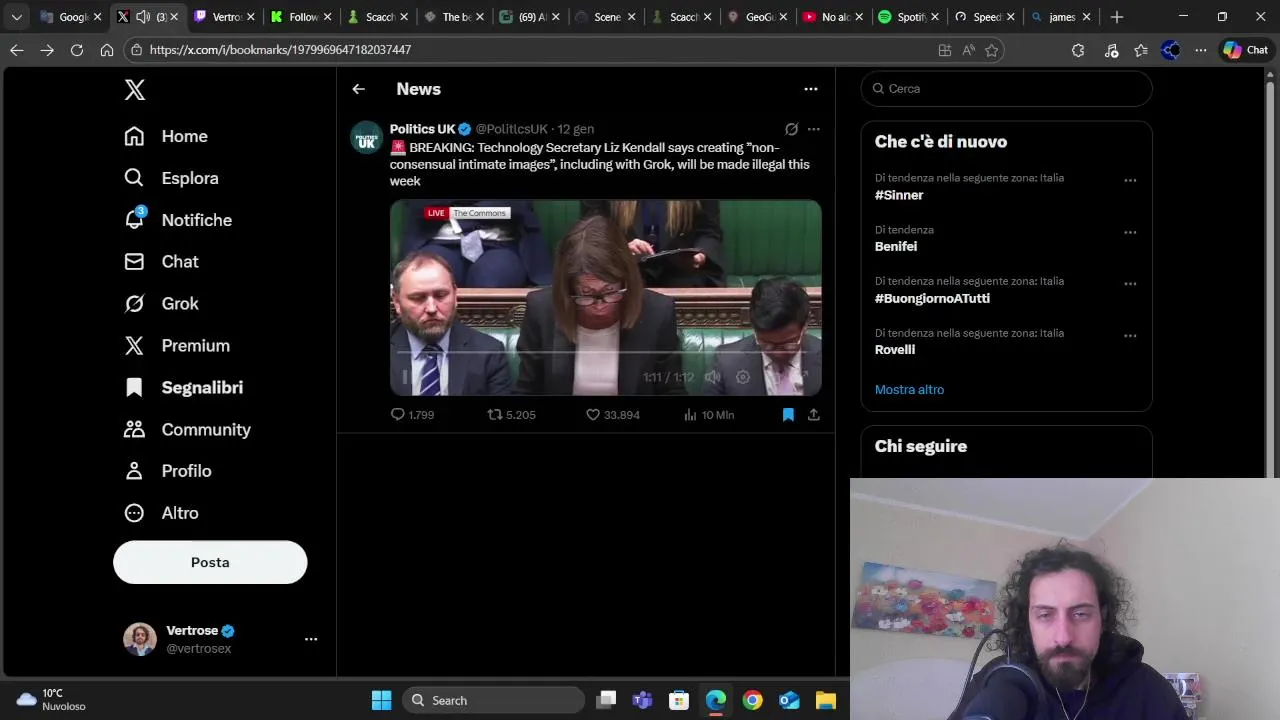The image size is (1280, 720).
Task: Open the Politics UK profile avatar
Action: (x=367, y=137)
